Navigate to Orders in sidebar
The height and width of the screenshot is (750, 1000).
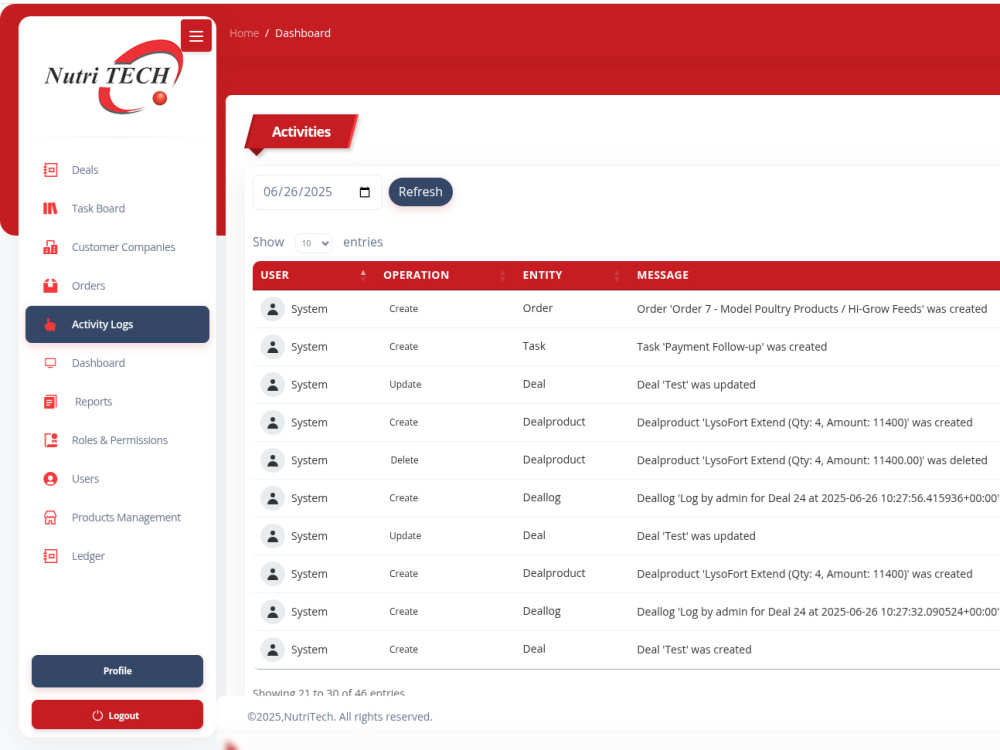click(117, 286)
